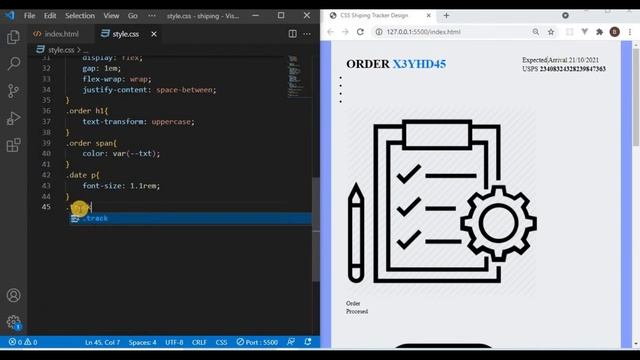This screenshot has height=360, width=640.
Task: Open the Accounts menu icon
Action: 13,295
